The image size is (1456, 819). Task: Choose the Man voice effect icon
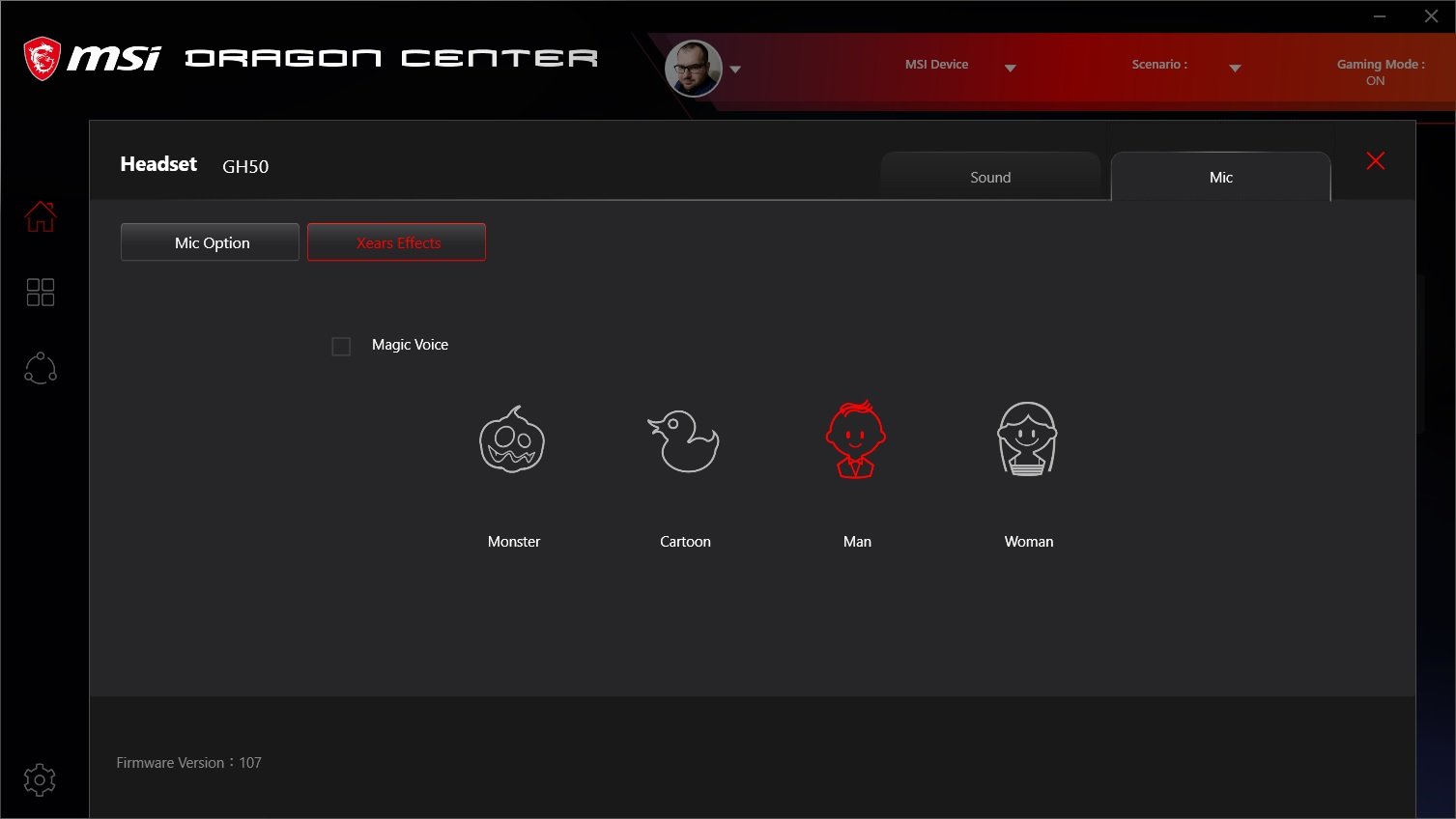coord(856,439)
